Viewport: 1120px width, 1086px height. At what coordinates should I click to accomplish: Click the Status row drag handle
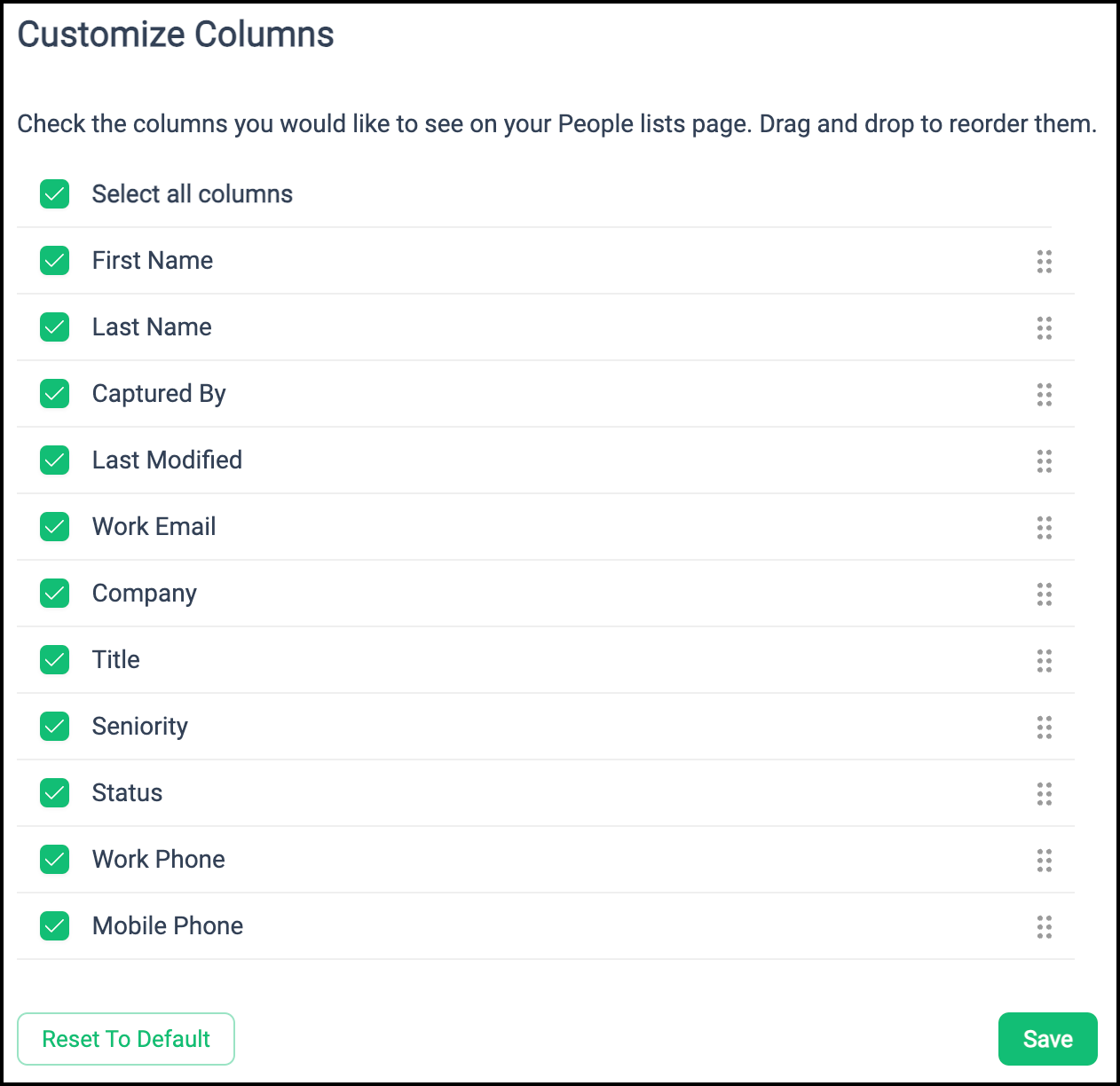(1045, 794)
